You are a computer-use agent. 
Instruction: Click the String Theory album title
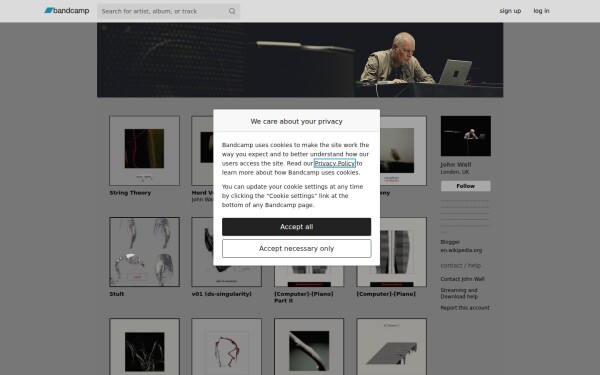click(130, 193)
